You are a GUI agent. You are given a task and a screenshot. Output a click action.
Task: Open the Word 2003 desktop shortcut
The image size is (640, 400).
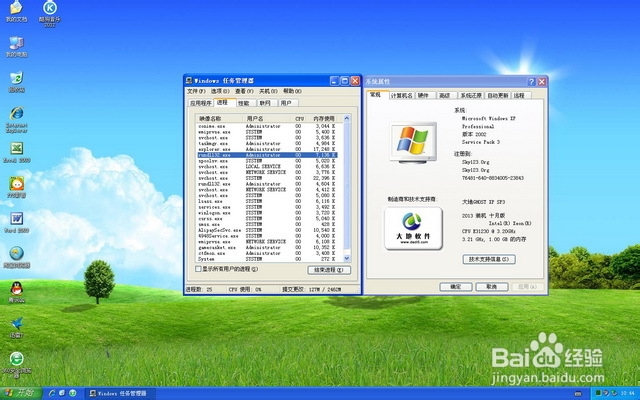point(16,222)
